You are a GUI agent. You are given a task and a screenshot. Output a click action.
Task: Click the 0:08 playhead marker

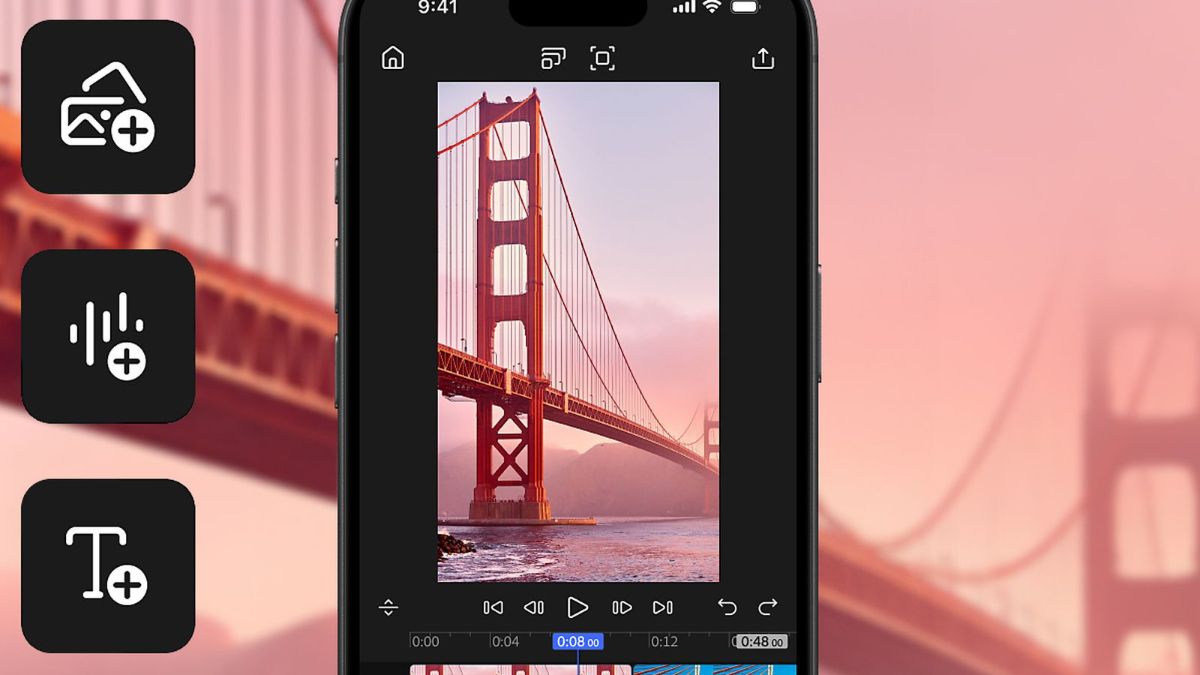pos(578,642)
